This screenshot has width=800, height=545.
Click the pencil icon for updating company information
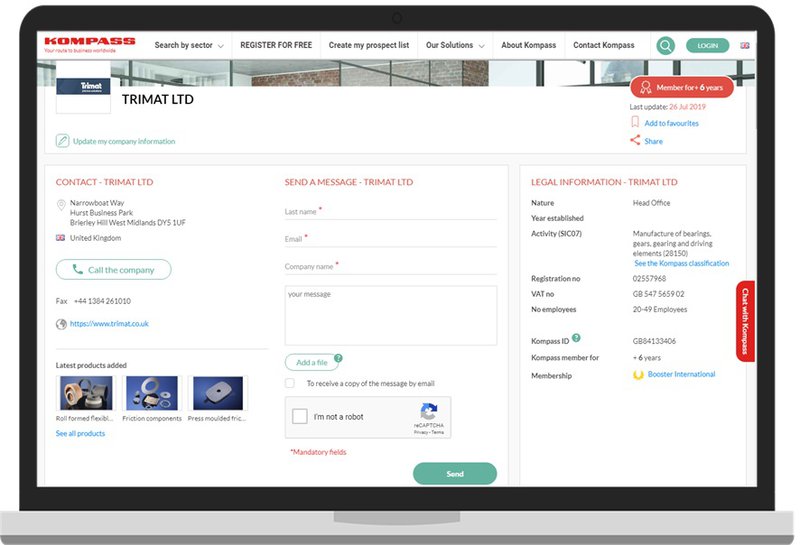[x=62, y=141]
